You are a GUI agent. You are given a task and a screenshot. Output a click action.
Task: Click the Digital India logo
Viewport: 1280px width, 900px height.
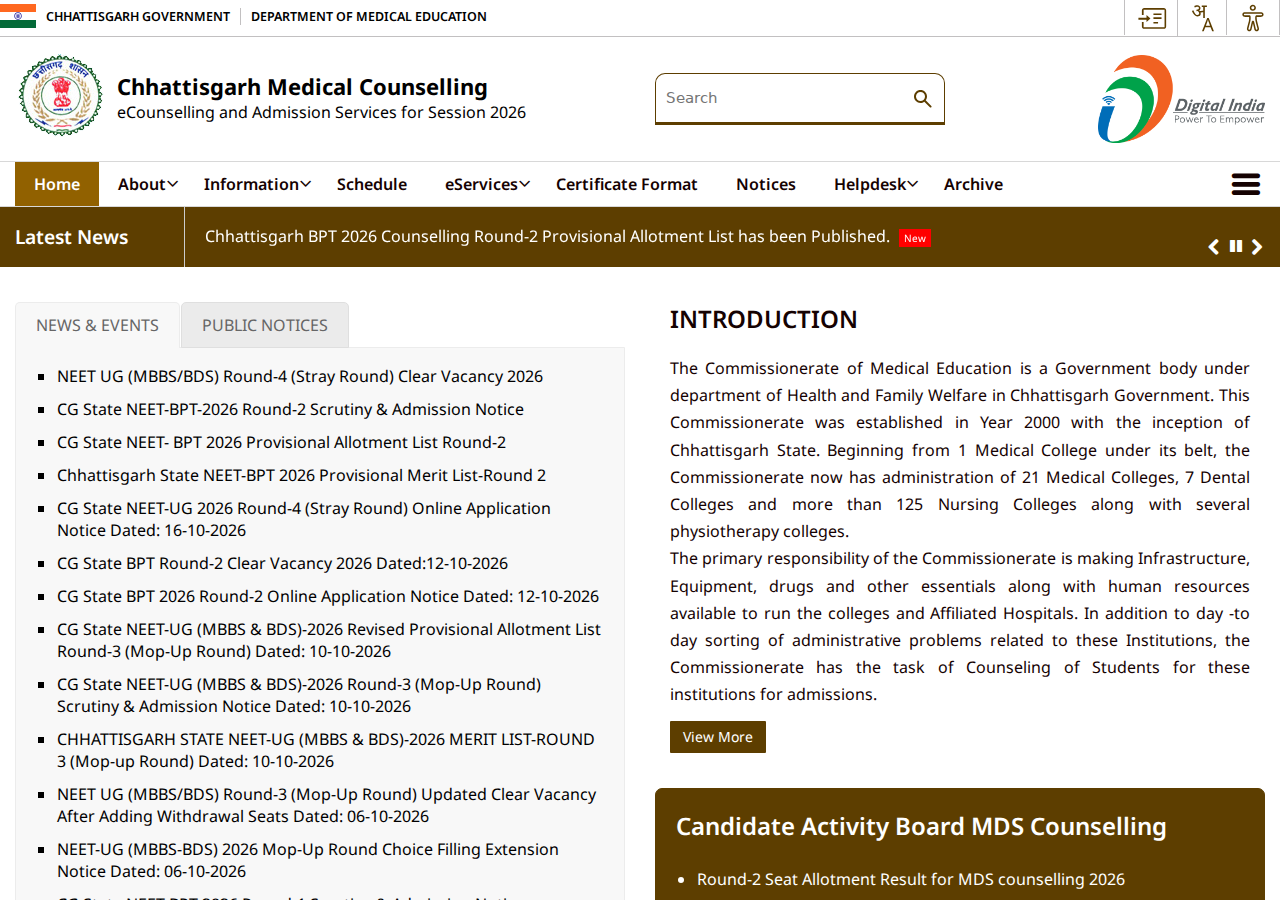pos(1181,99)
